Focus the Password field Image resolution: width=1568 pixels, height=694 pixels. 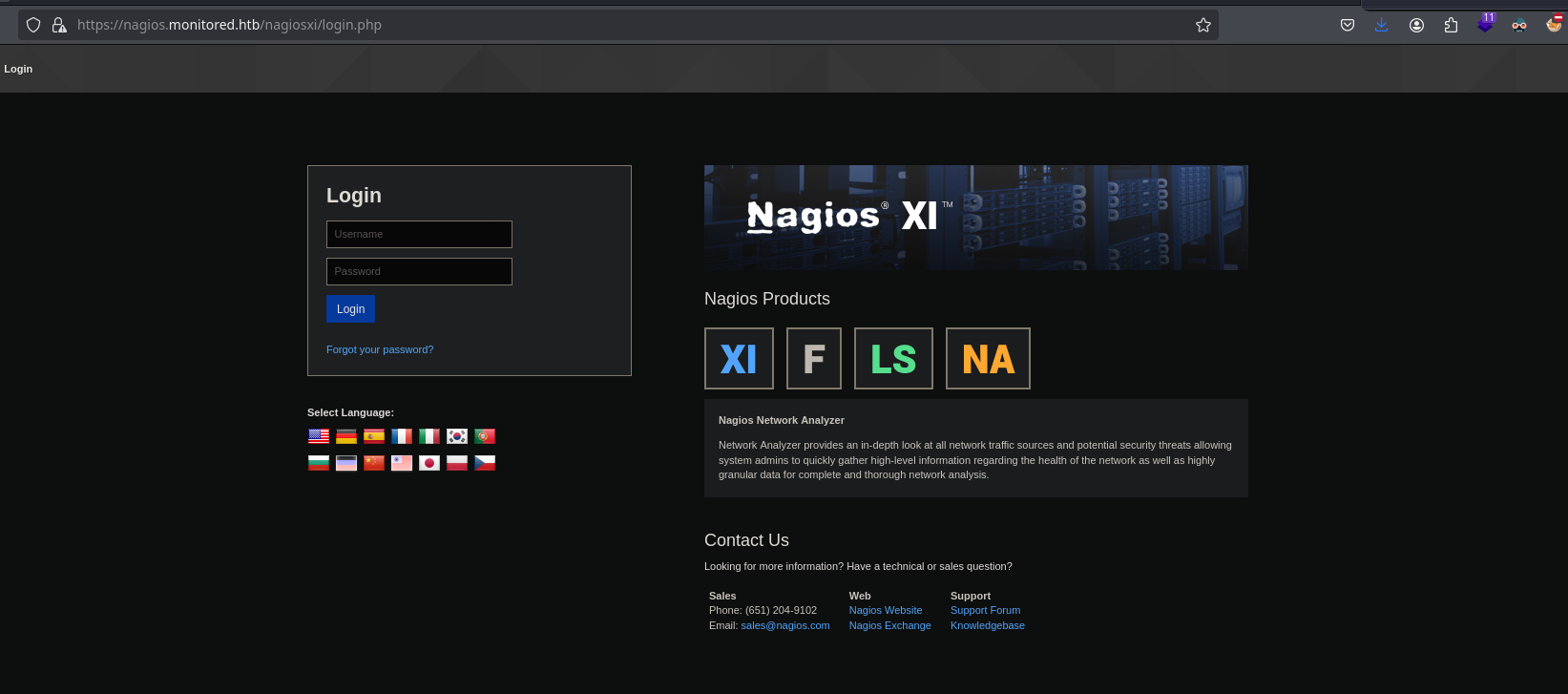tap(419, 271)
